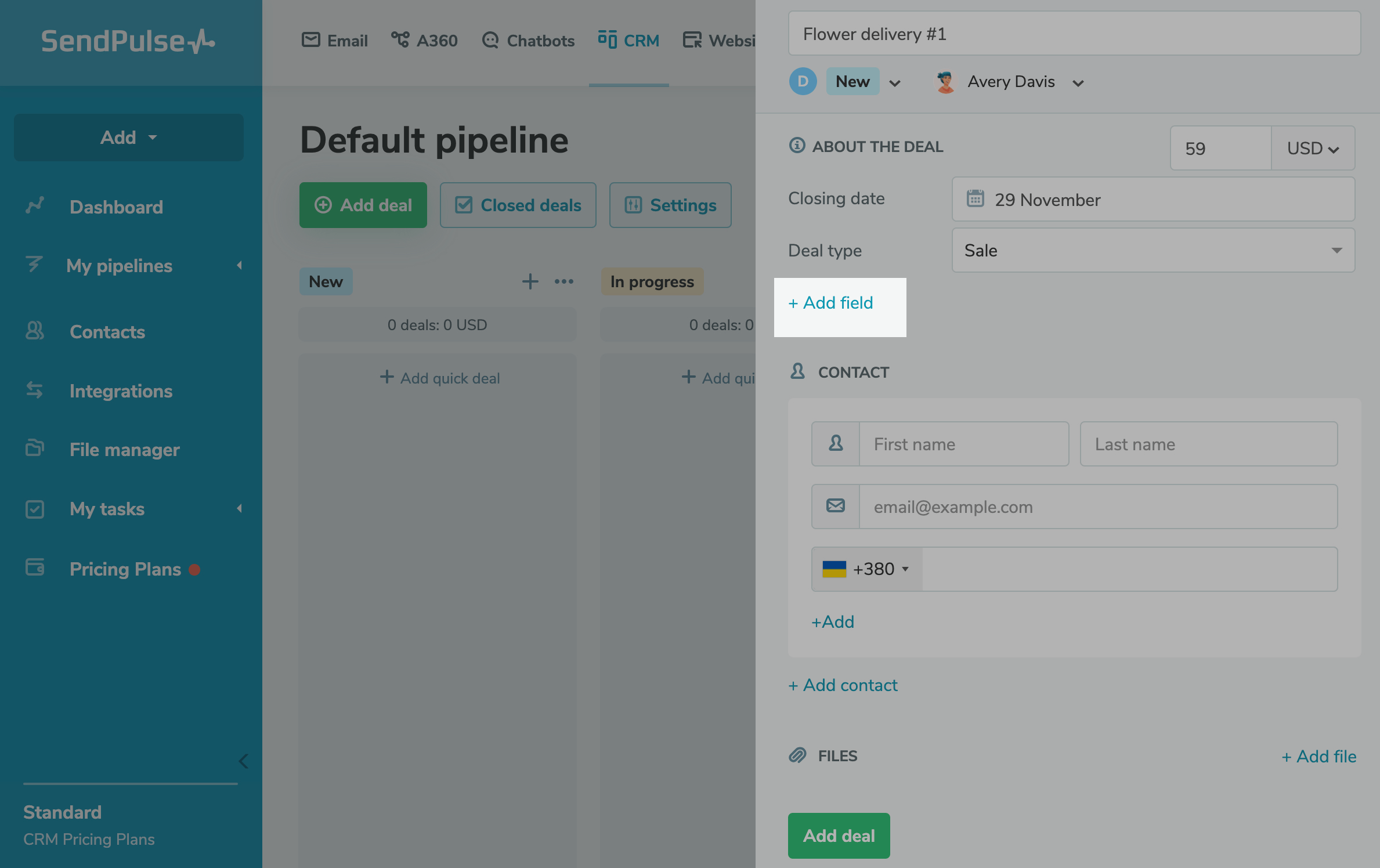The width and height of the screenshot is (1380, 868).
Task: Click the email address input
Action: pyautogui.click(x=1098, y=507)
